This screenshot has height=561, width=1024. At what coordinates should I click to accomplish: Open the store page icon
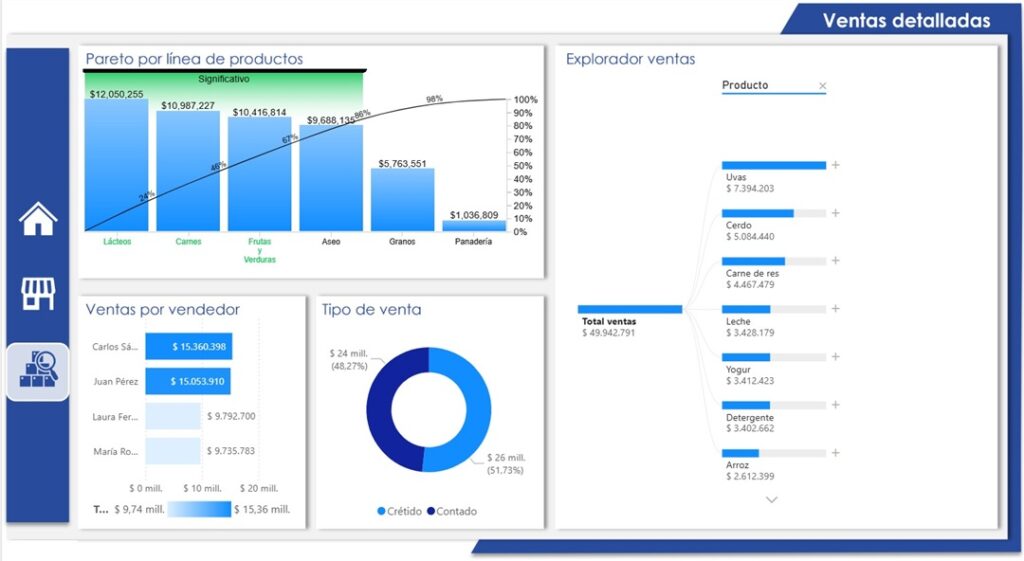point(38,293)
